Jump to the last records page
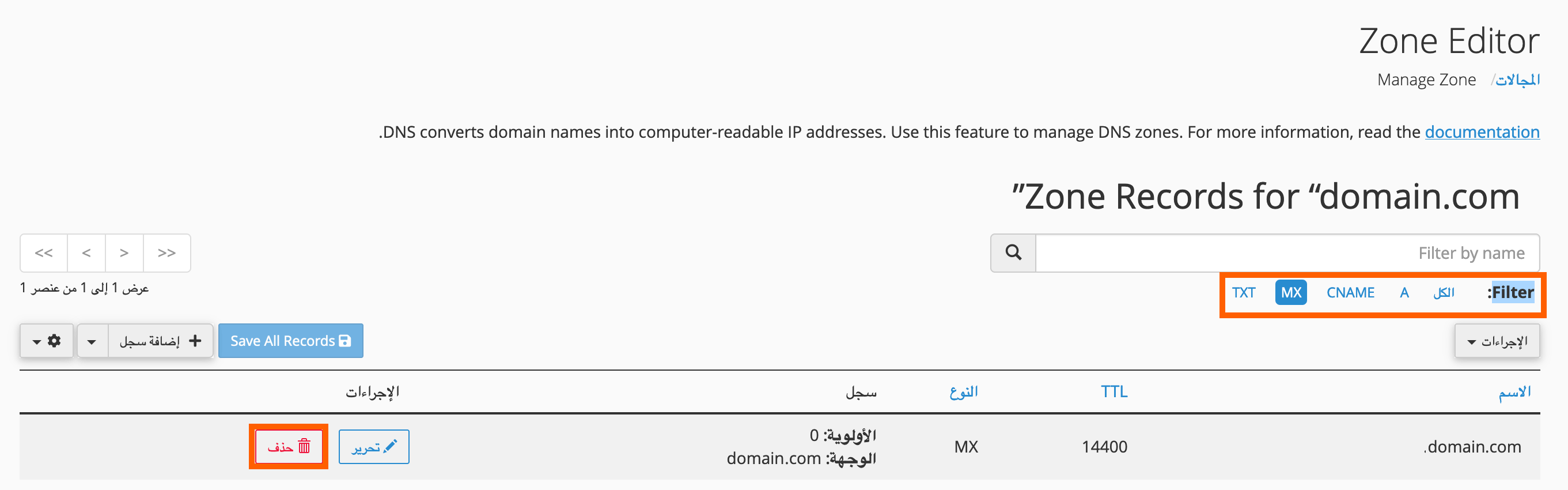The height and width of the screenshot is (490, 1568). pos(167,253)
